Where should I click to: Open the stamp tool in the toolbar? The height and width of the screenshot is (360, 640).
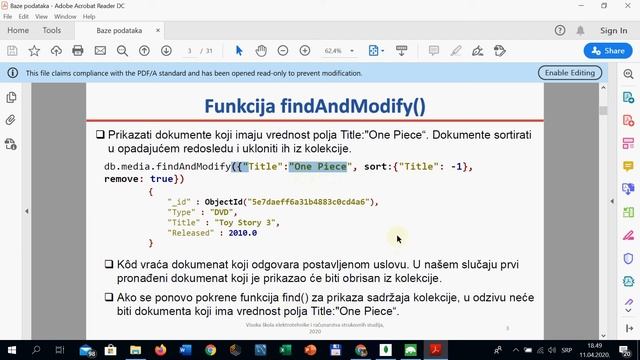(x=500, y=51)
